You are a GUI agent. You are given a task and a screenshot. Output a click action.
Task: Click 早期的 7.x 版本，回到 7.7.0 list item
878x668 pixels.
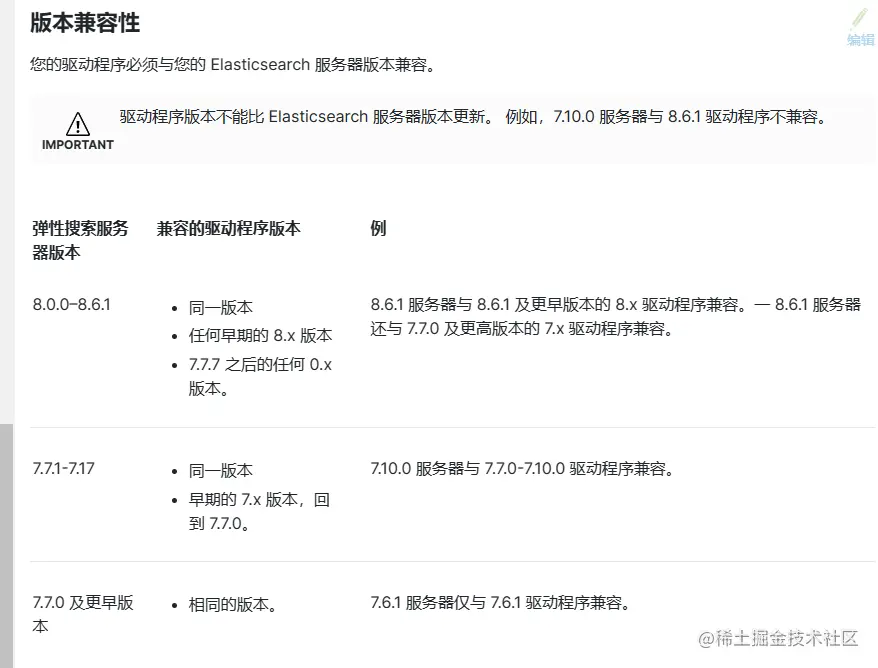point(259,511)
